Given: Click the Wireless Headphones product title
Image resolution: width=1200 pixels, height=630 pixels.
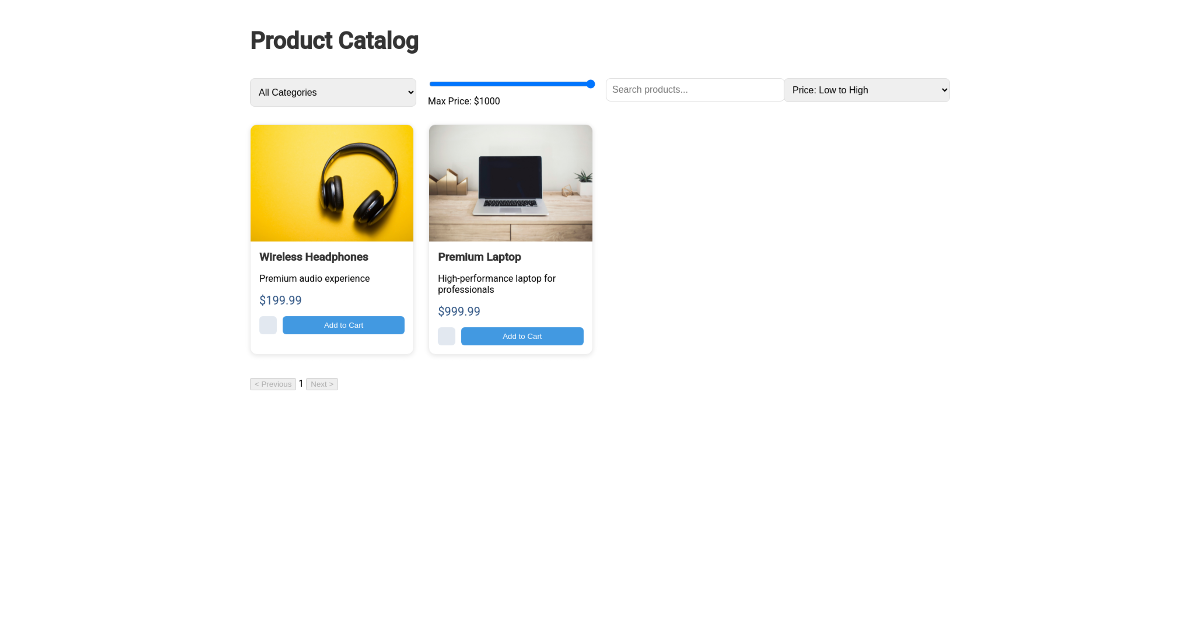Looking at the screenshot, I should pyautogui.click(x=313, y=256).
